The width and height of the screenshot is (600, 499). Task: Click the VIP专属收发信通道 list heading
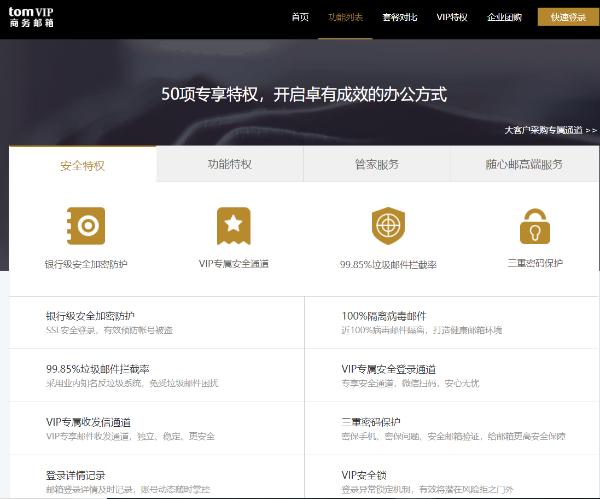click(88, 422)
